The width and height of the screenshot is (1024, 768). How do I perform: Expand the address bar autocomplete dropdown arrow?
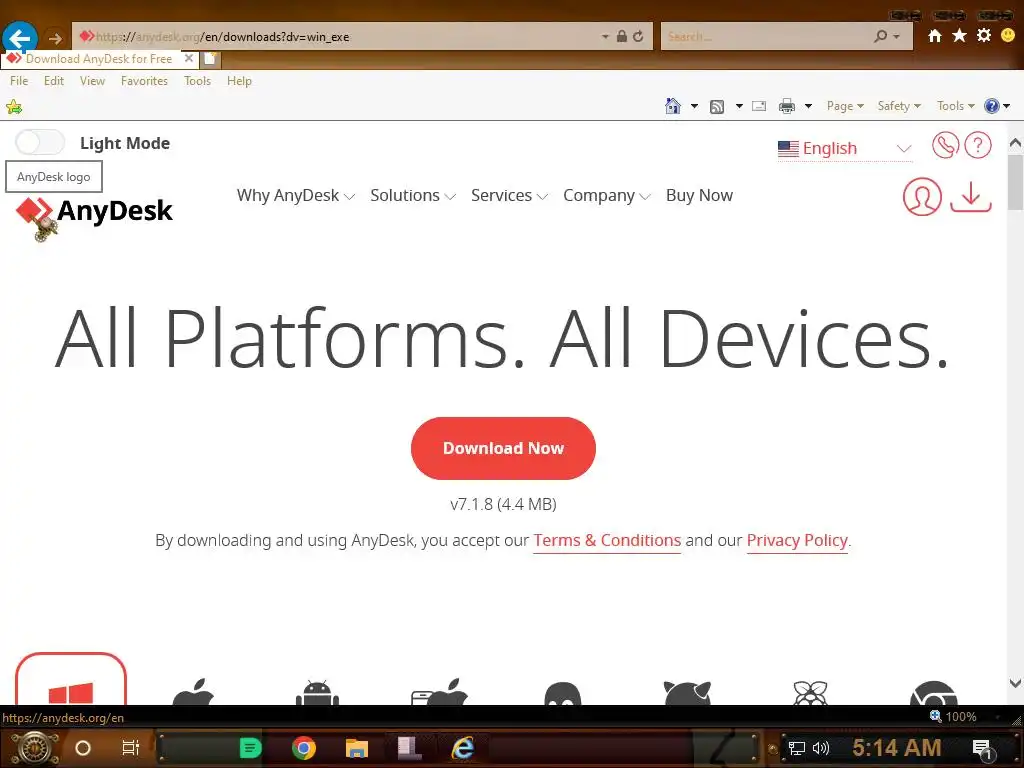(605, 37)
